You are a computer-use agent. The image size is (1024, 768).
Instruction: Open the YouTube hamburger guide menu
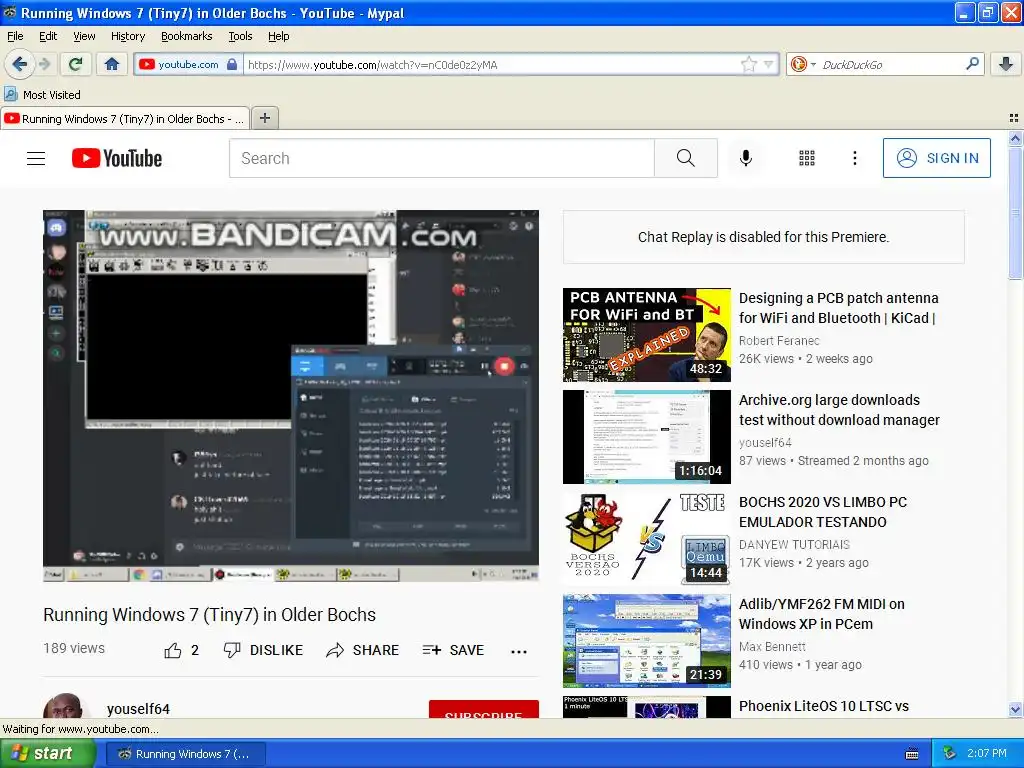click(x=36, y=158)
